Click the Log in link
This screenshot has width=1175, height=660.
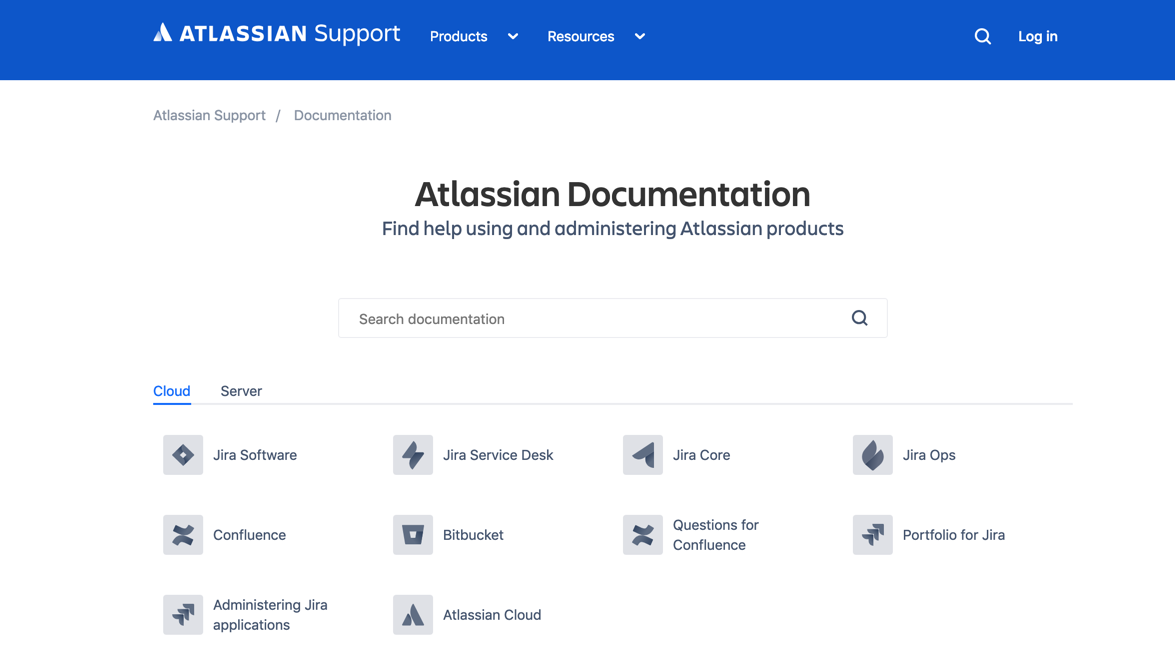click(1038, 36)
